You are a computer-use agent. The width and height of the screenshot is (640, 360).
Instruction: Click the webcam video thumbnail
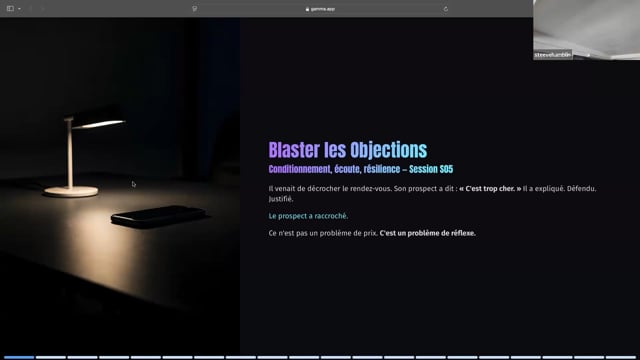coord(587,30)
